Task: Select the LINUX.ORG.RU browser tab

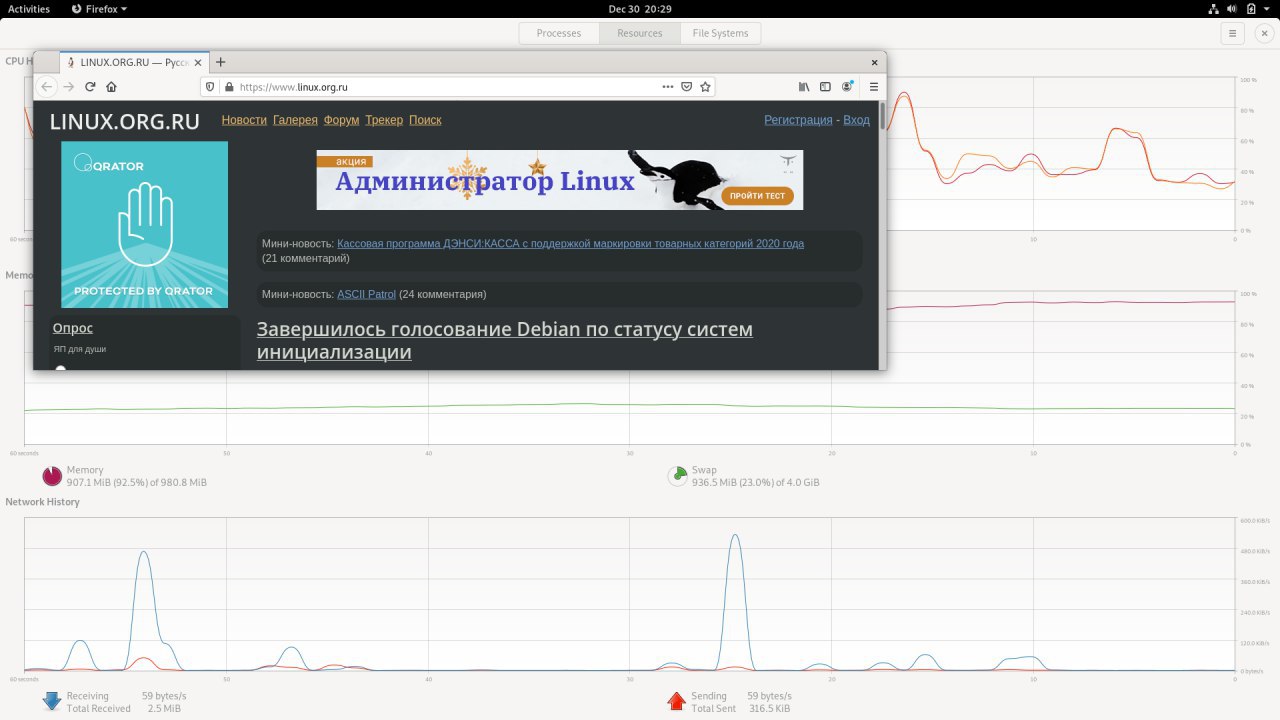Action: tap(133, 62)
